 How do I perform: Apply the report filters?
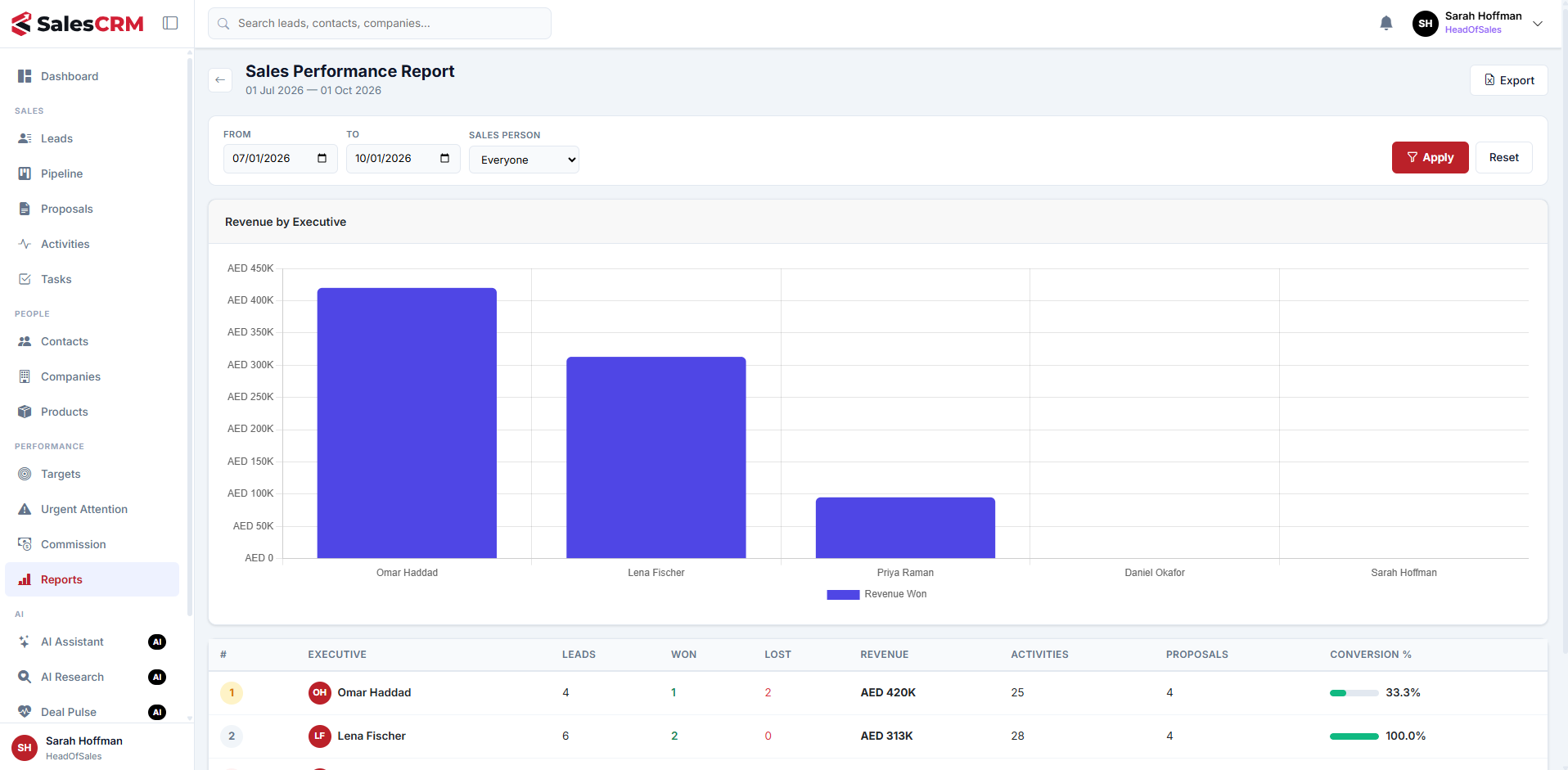coord(1431,157)
